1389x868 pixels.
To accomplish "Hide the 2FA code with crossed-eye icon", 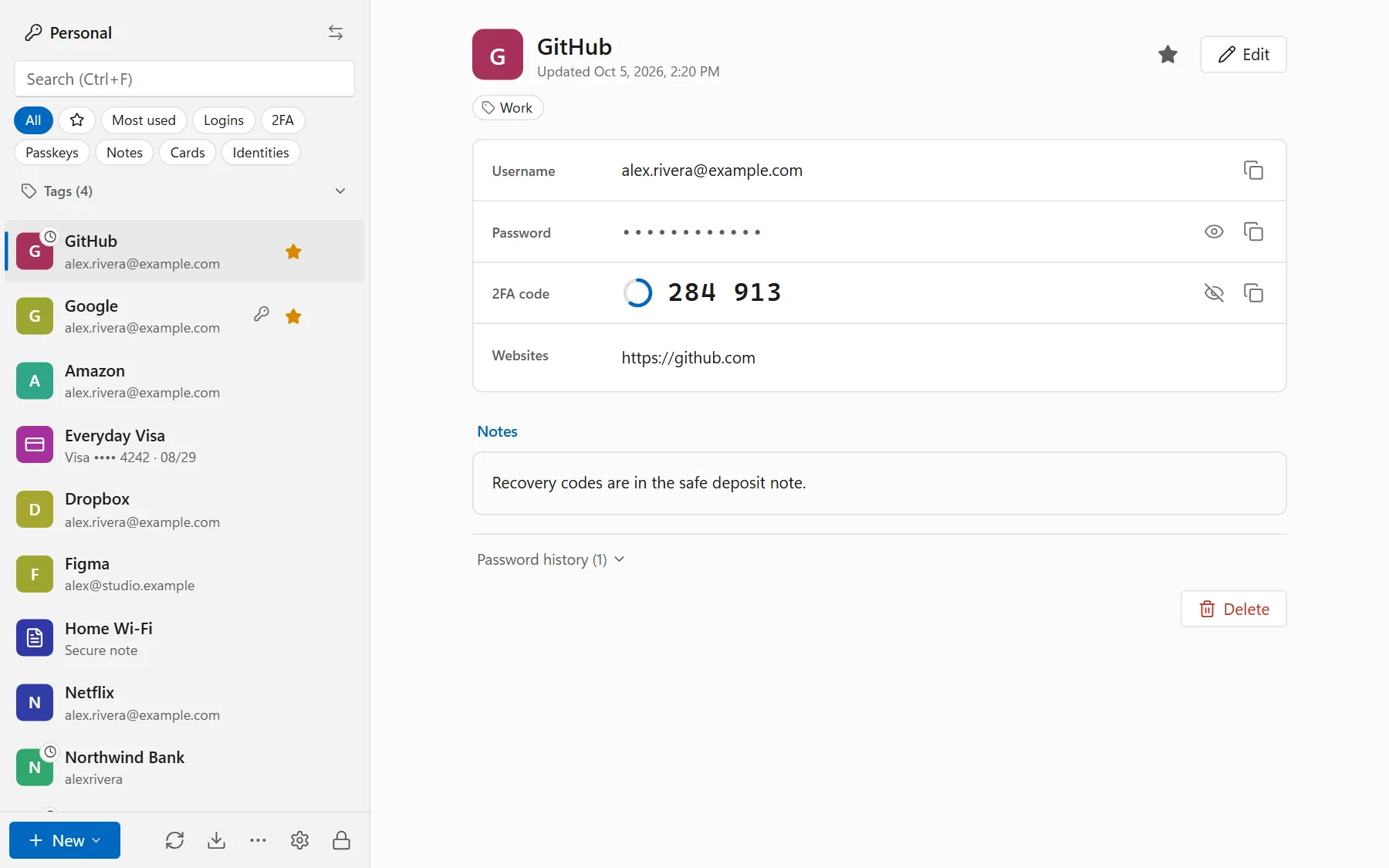I will tap(1214, 293).
